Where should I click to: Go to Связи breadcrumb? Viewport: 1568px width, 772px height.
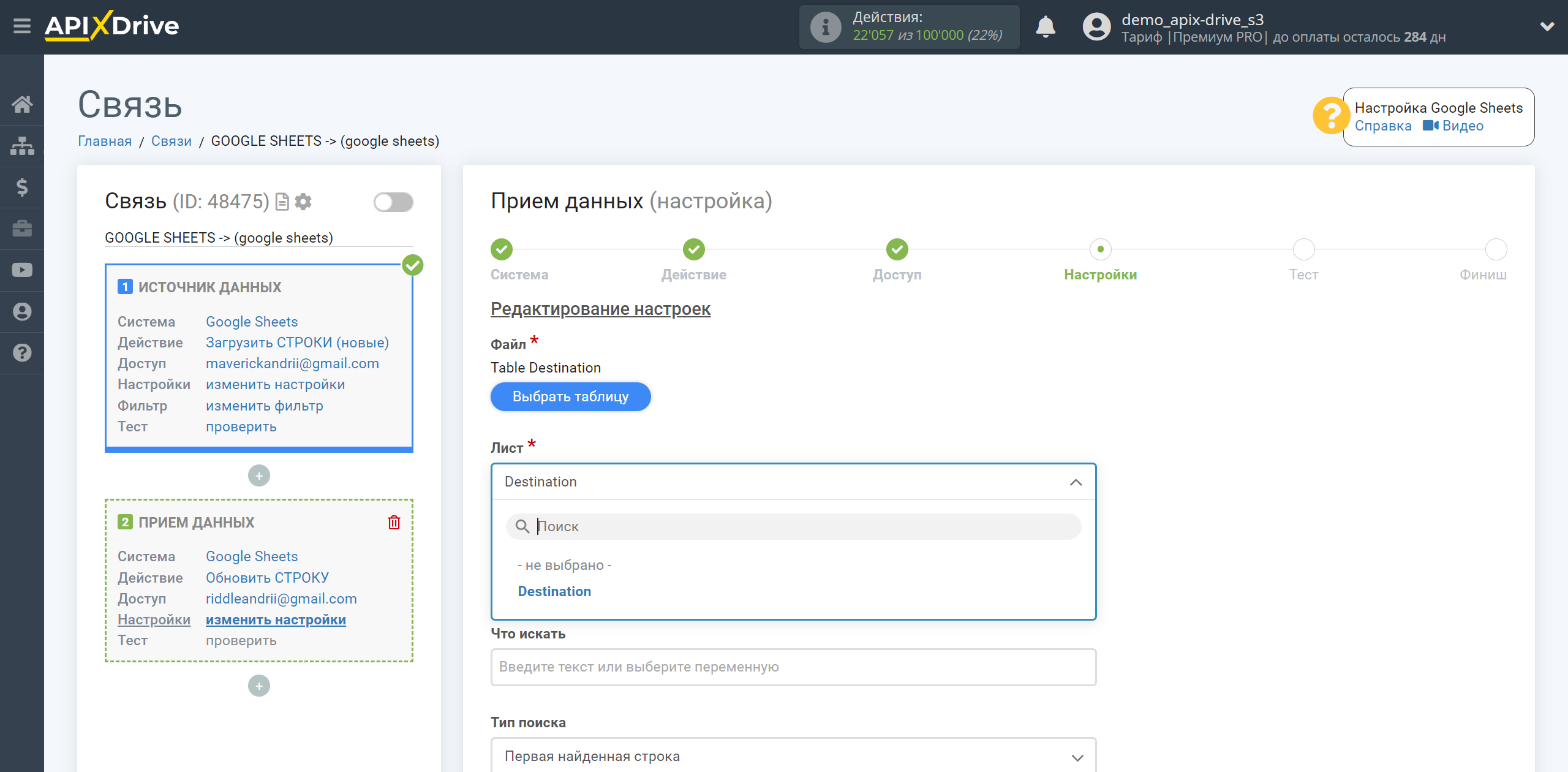click(x=171, y=141)
